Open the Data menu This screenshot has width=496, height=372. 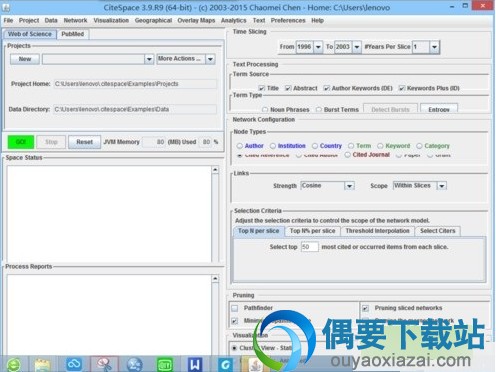[51, 21]
